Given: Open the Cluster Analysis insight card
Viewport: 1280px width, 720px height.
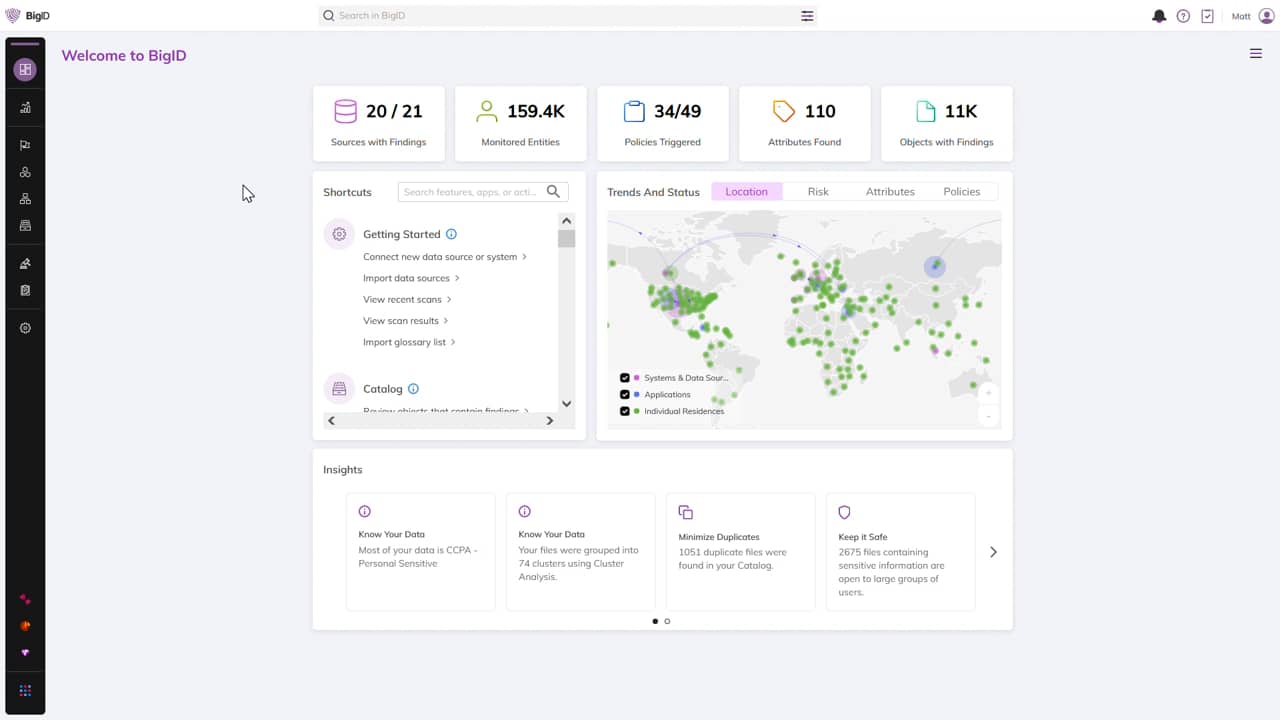Looking at the screenshot, I should 581,551.
